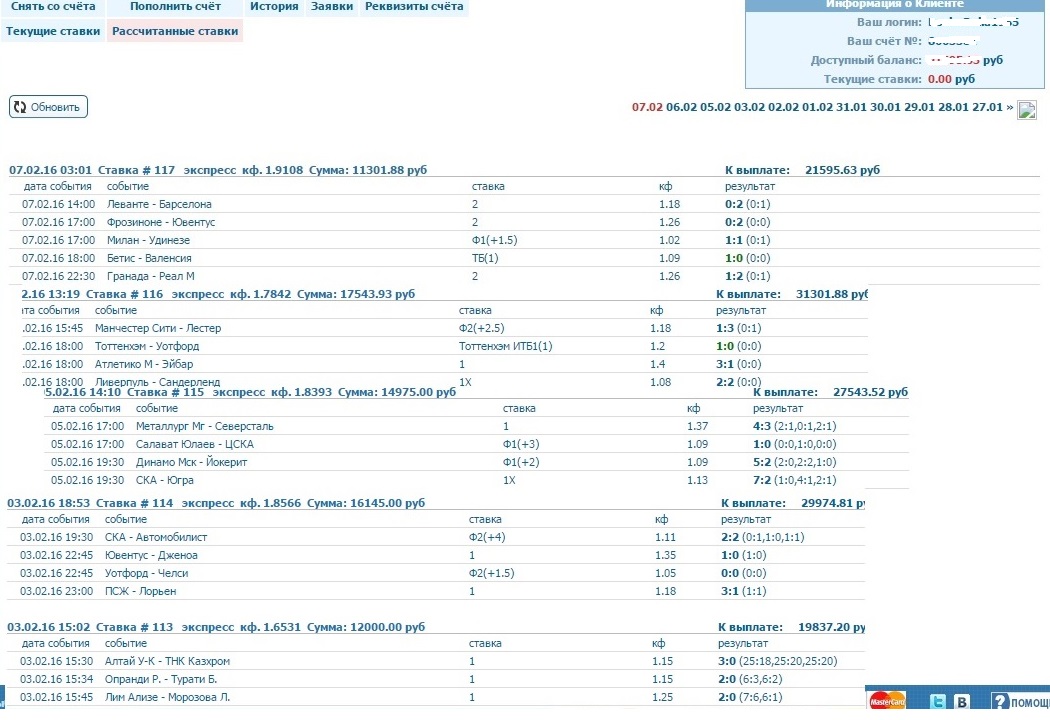This screenshot has height=720, width=1050.
Task: Click Ставка # 117 header text
Action: click(136, 170)
